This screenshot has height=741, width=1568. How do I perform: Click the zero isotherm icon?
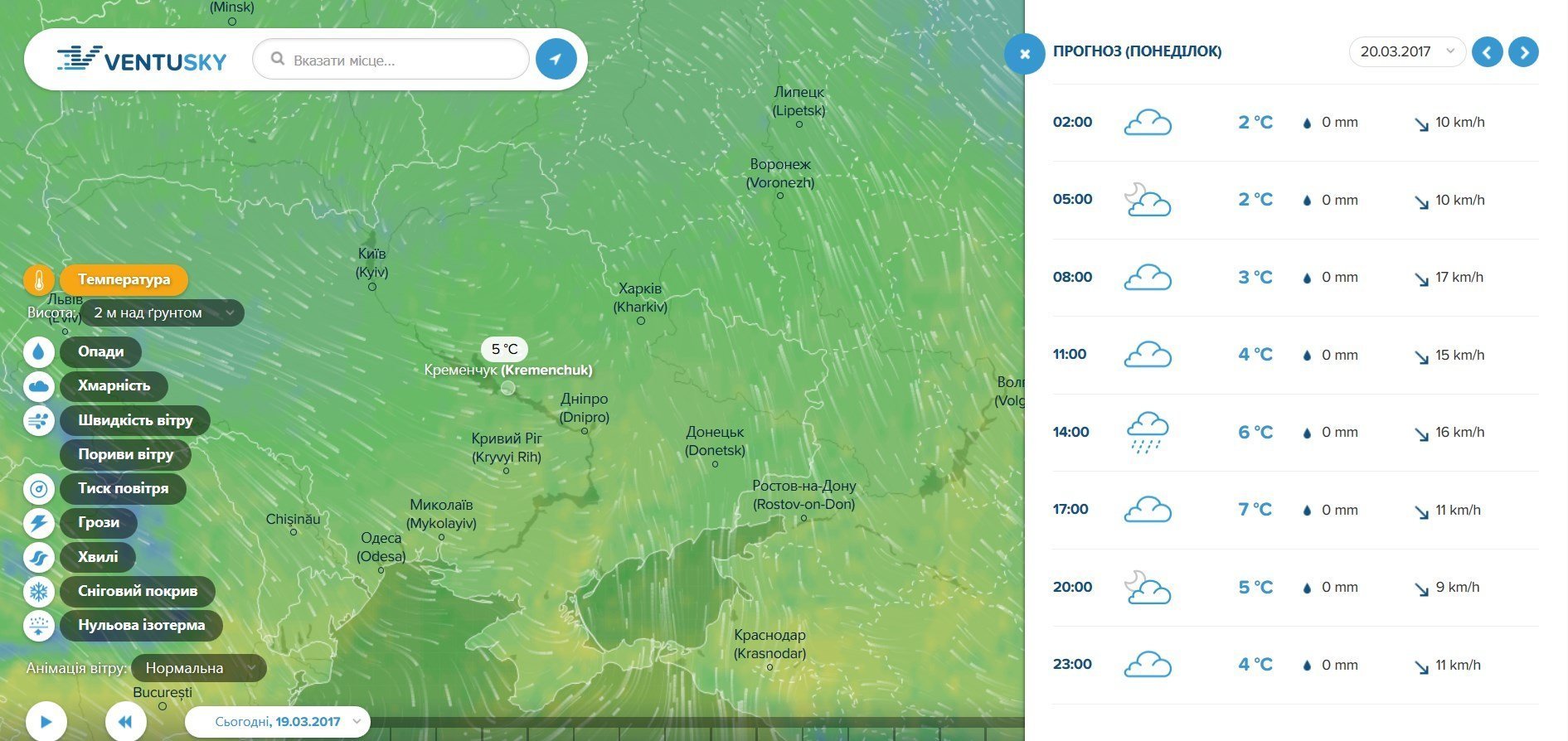39,626
